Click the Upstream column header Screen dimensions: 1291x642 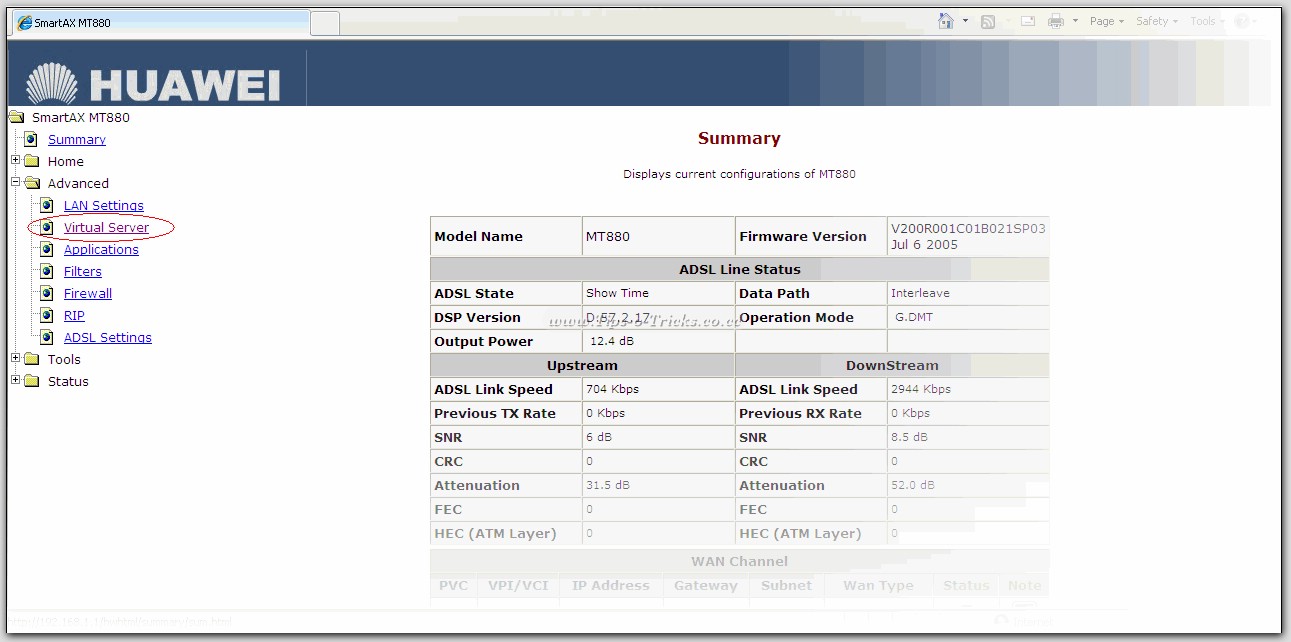582,365
